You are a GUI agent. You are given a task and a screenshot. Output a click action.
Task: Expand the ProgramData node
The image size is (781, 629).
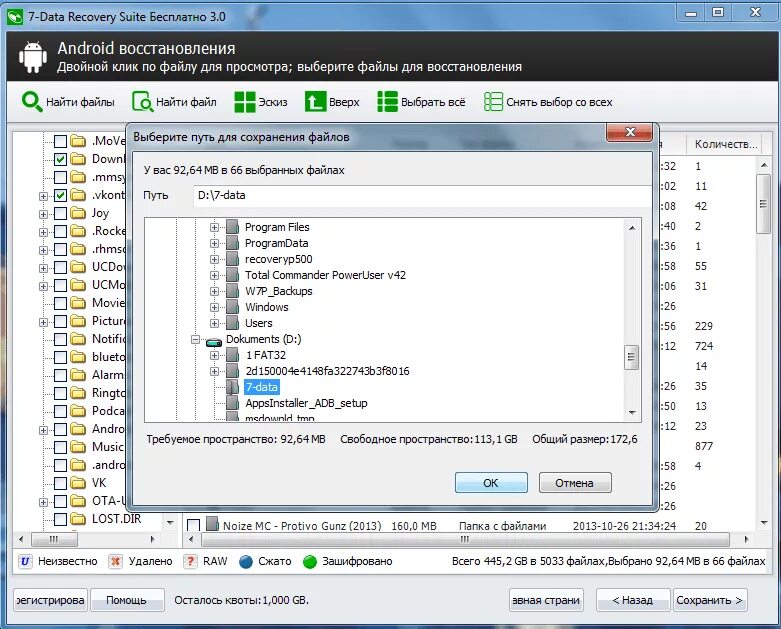pyautogui.click(x=214, y=244)
